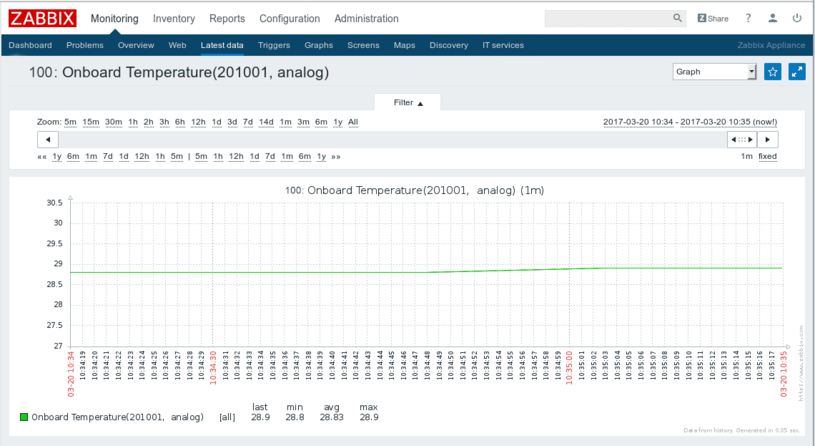Viewport: 815px width, 446px height.
Task: Click the time scrollbar track
Action: point(392,139)
